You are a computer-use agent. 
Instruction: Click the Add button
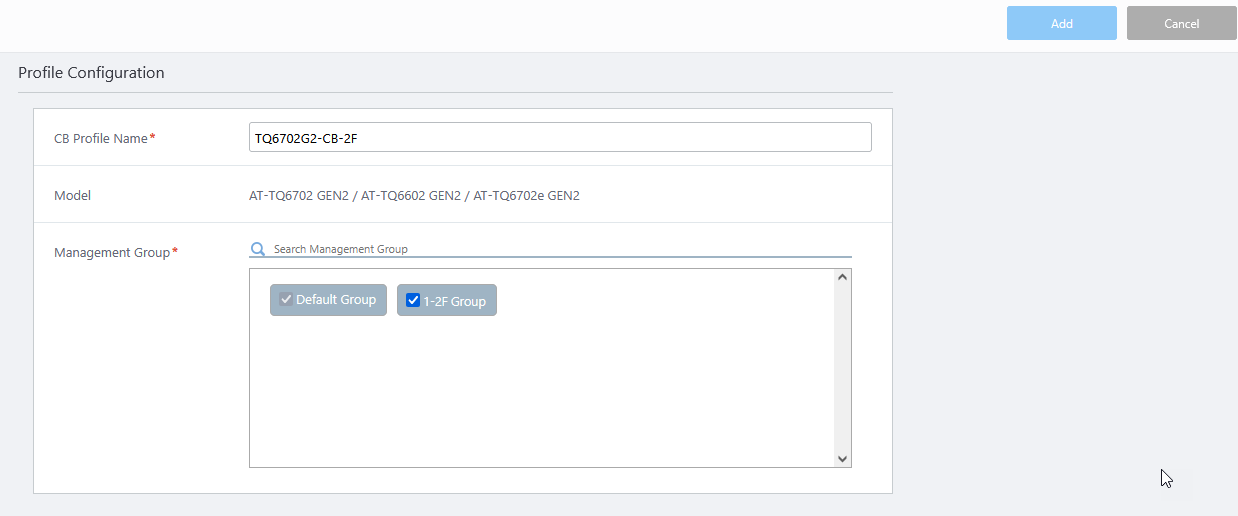[1061, 23]
